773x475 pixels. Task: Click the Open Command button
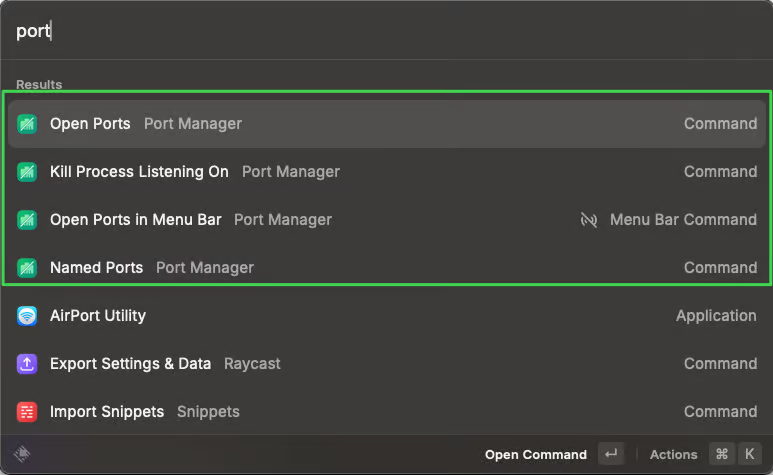tap(555, 454)
